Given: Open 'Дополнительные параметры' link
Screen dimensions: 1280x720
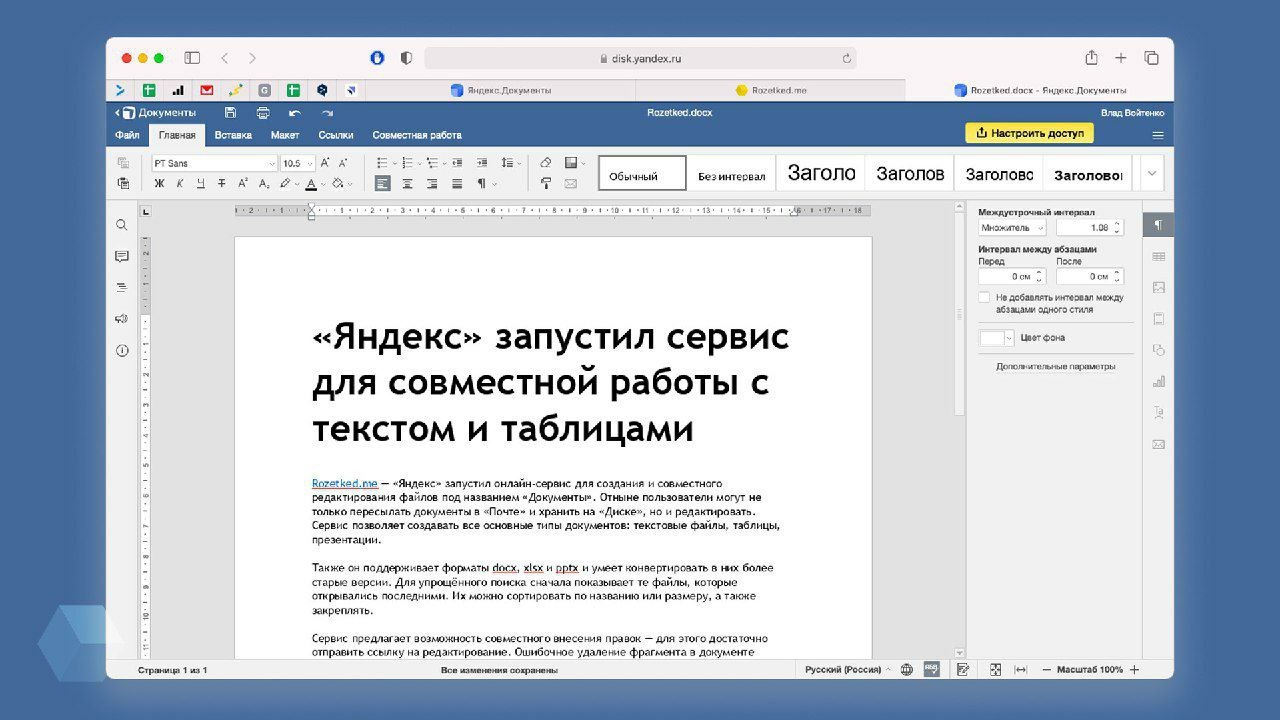Looking at the screenshot, I should click(x=1055, y=366).
